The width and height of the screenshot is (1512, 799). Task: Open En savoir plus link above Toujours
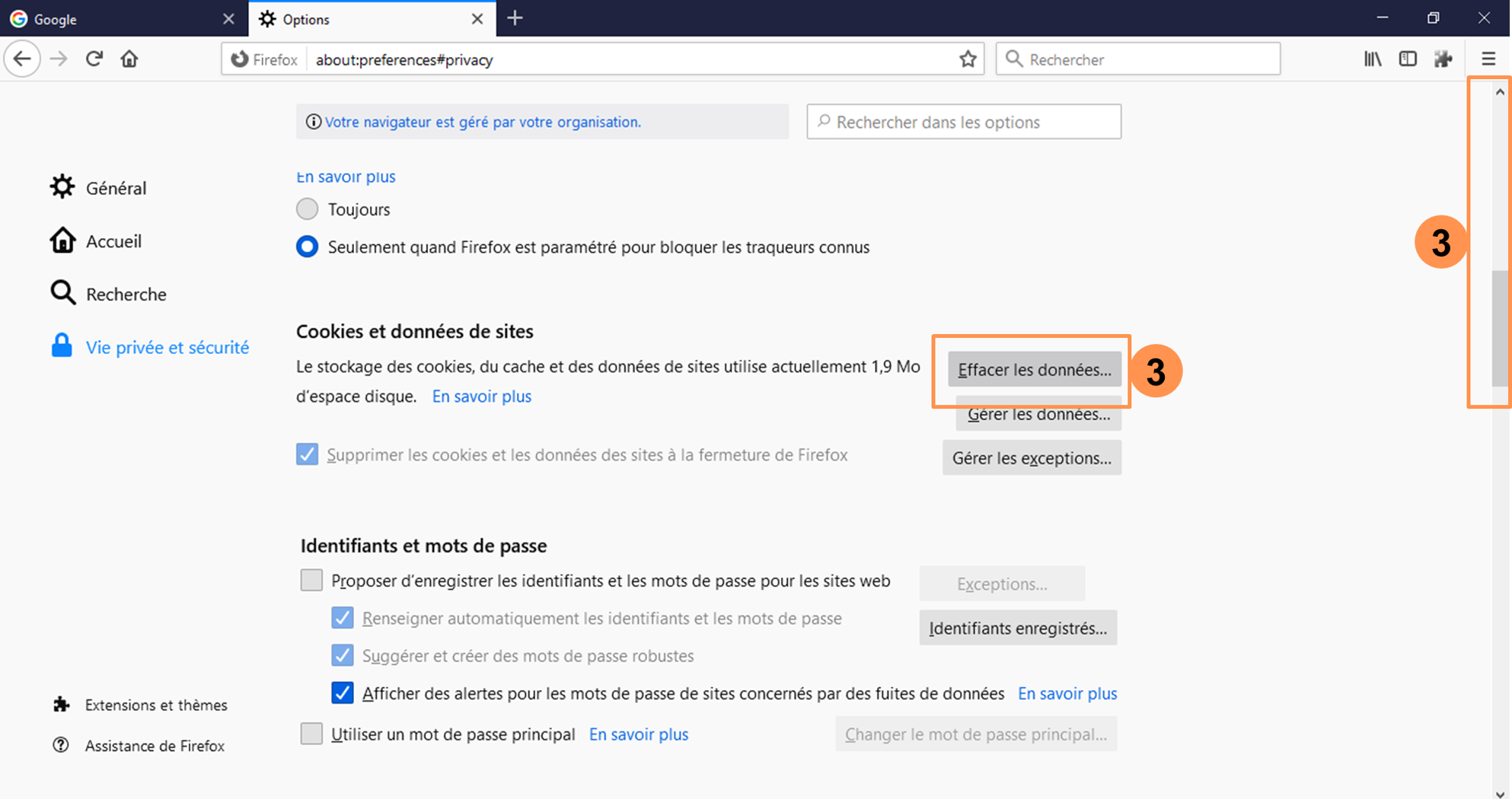click(x=346, y=177)
